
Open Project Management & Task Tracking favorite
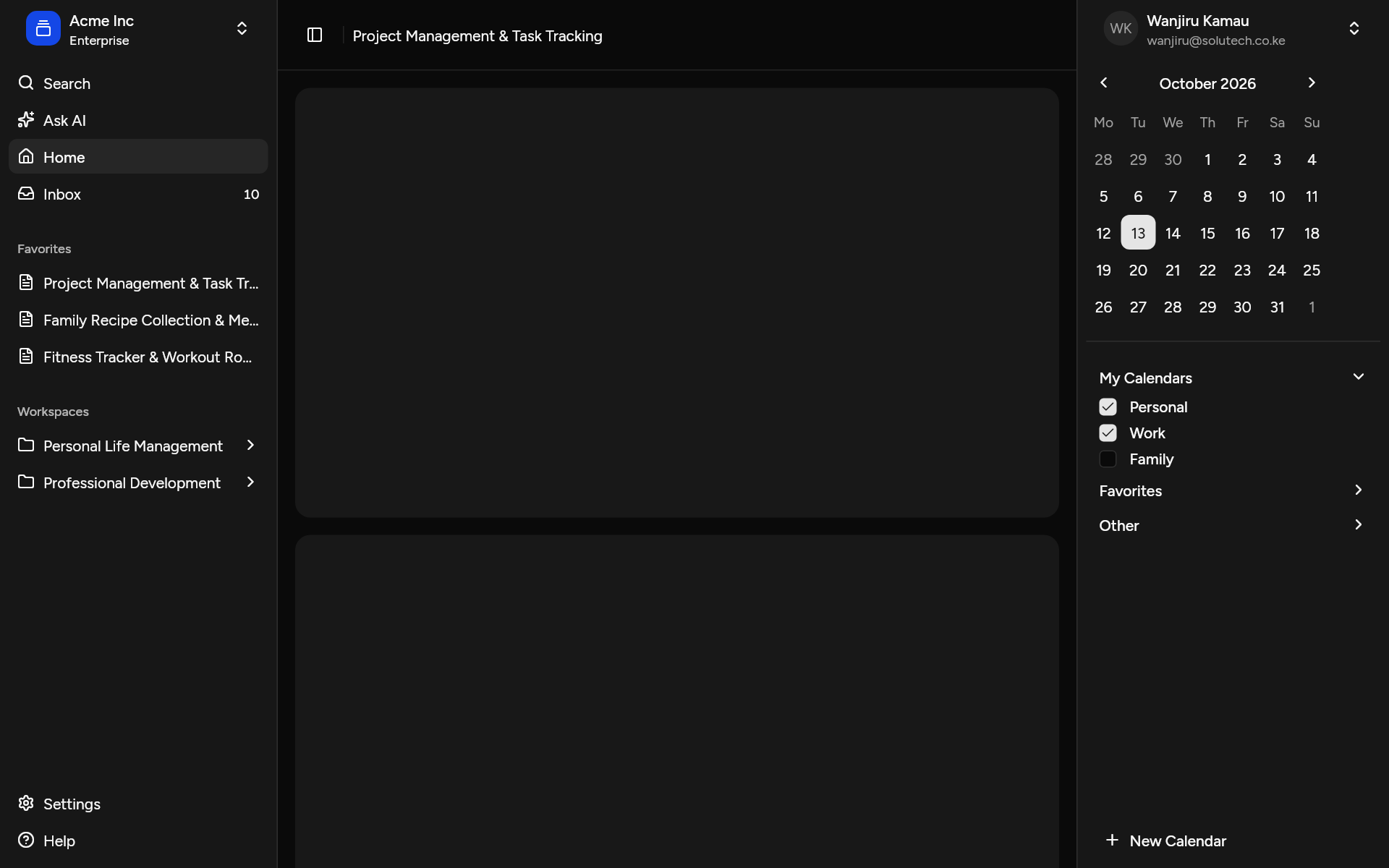pyautogui.click(x=138, y=283)
